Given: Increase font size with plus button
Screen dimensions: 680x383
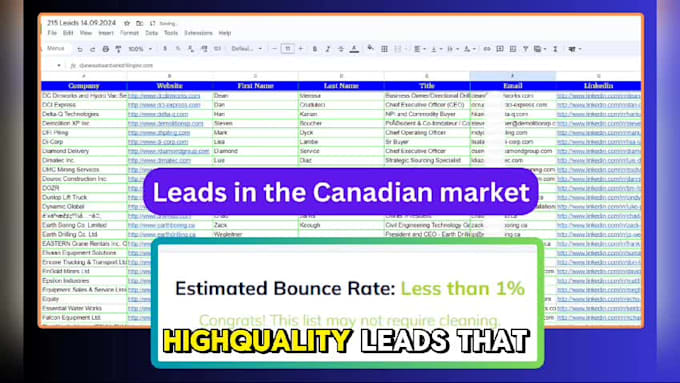Looking at the screenshot, I should [x=301, y=49].
